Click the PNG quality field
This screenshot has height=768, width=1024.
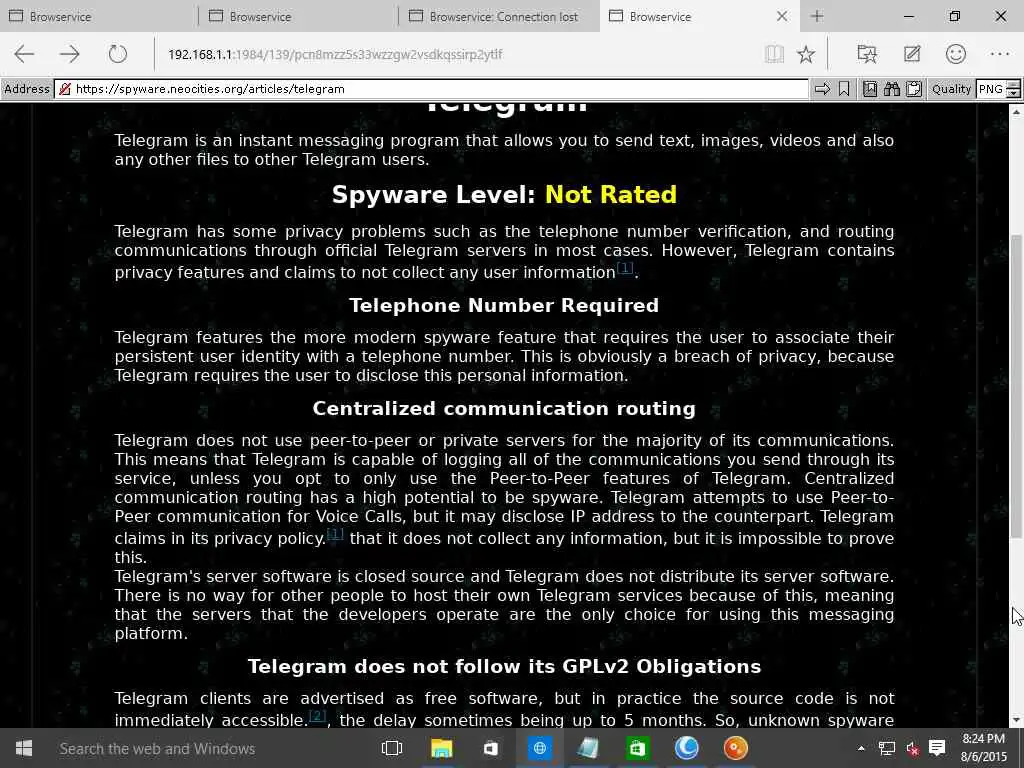coord(991,89)
